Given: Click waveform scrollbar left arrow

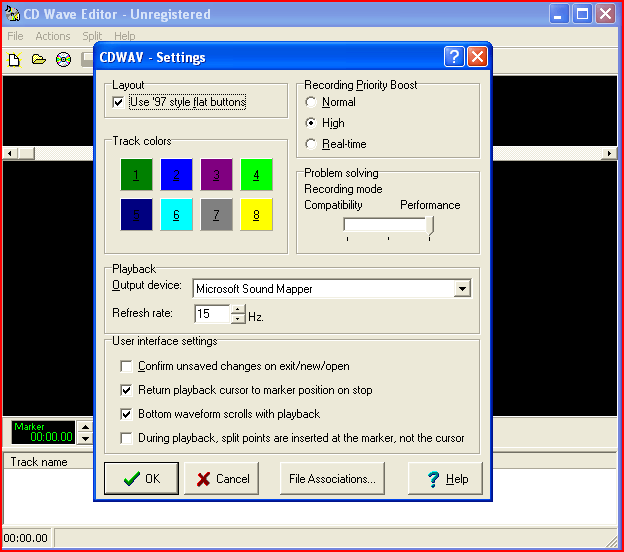Looking at the screenshot, I should coord(10,153).
